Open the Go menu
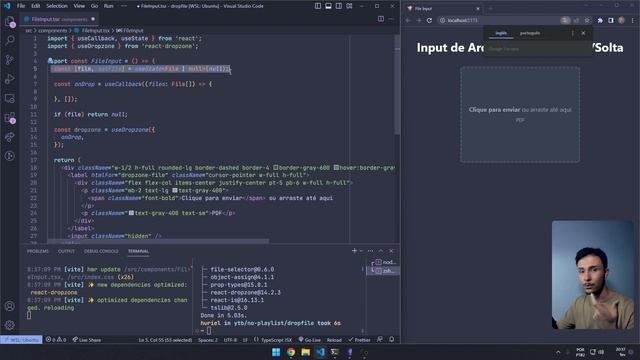This screenshot has height=360, width=640. pyautogui.click(x=94, y=6)
